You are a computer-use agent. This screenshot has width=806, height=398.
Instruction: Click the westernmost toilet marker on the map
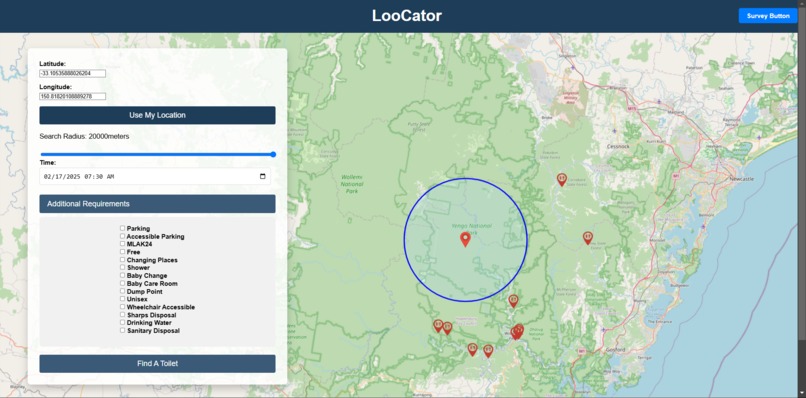tap(438, 325)
